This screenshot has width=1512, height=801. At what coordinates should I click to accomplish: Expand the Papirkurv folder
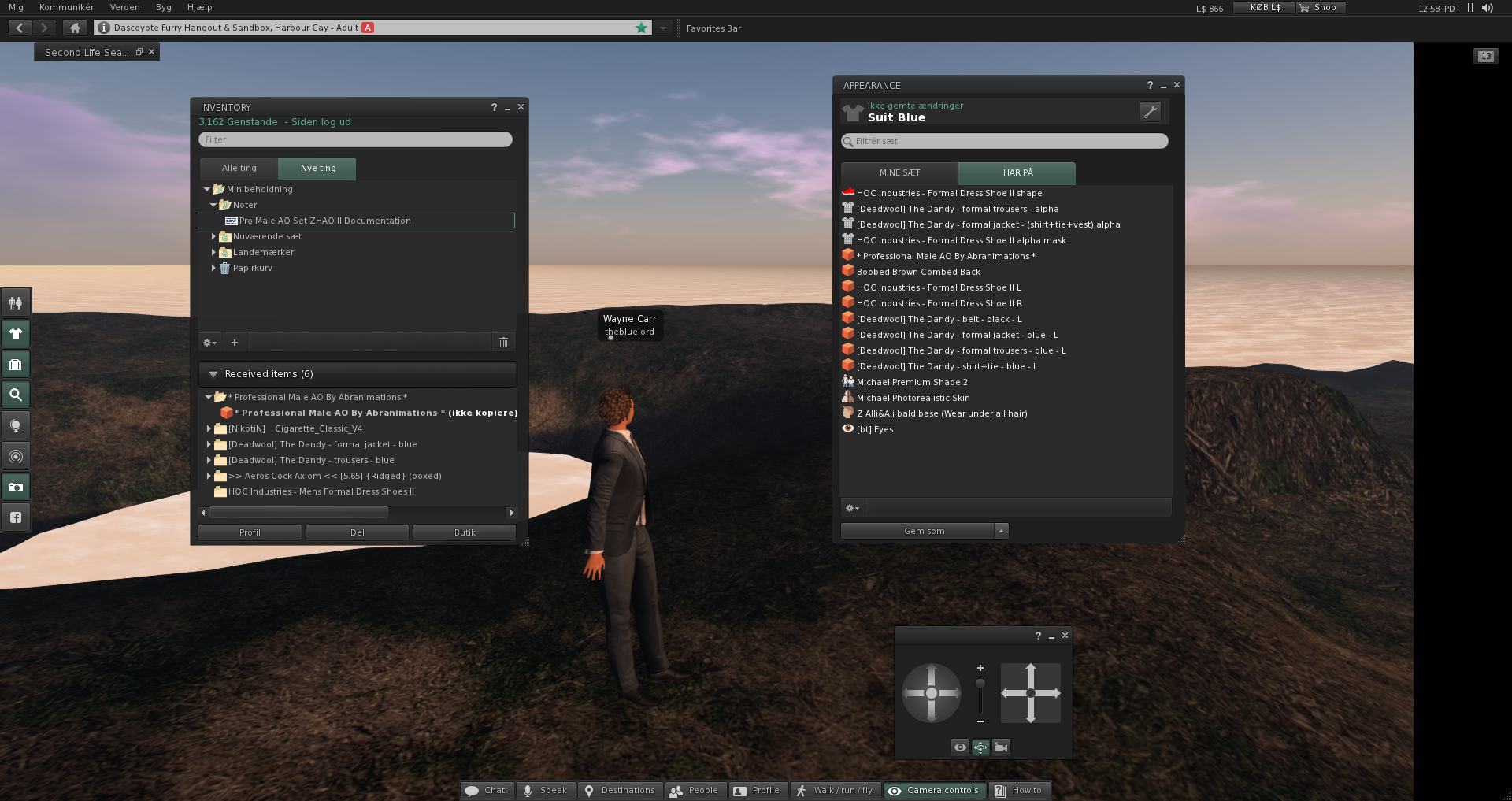click(x=213, y=268)
